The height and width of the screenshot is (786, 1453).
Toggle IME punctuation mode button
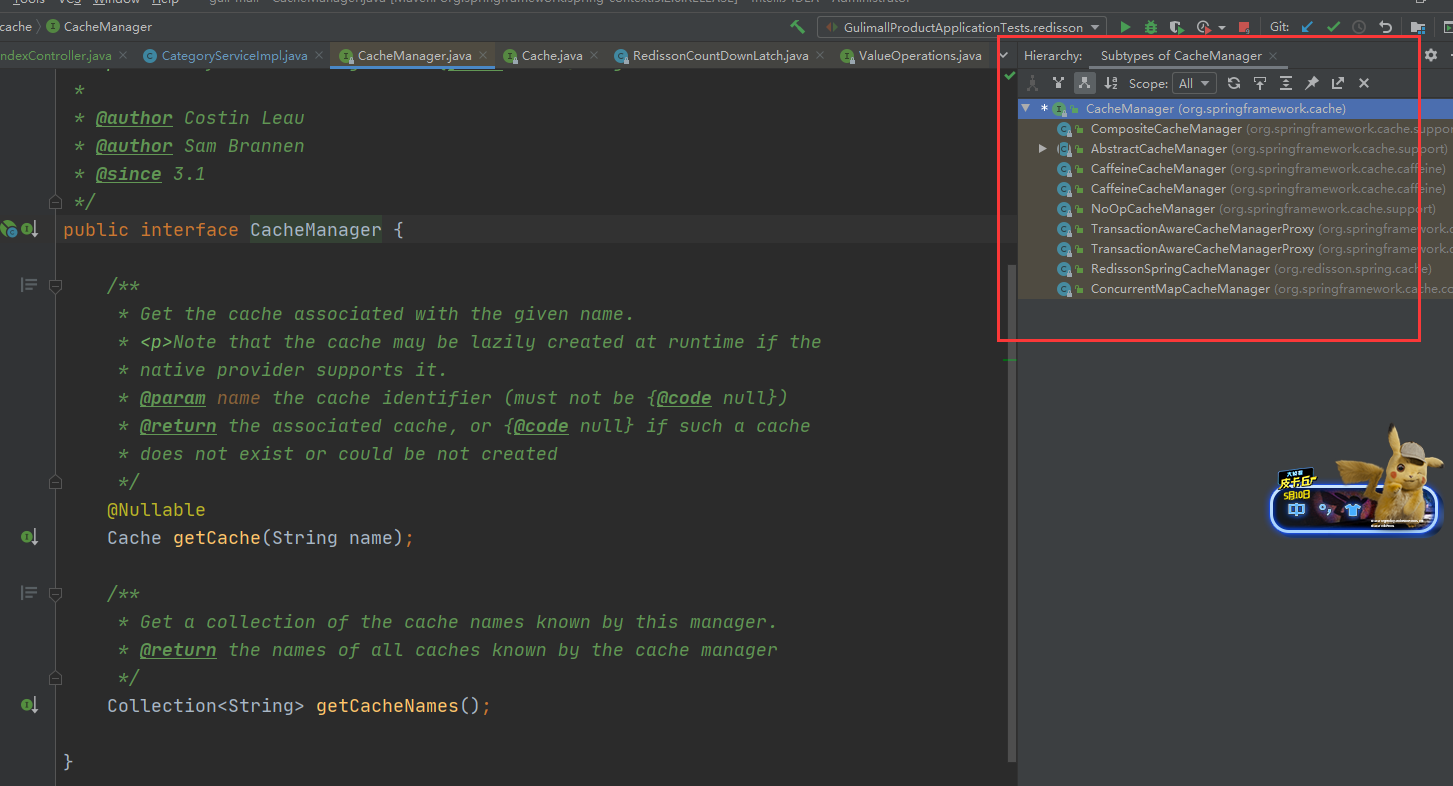[x=1325, y=509]
